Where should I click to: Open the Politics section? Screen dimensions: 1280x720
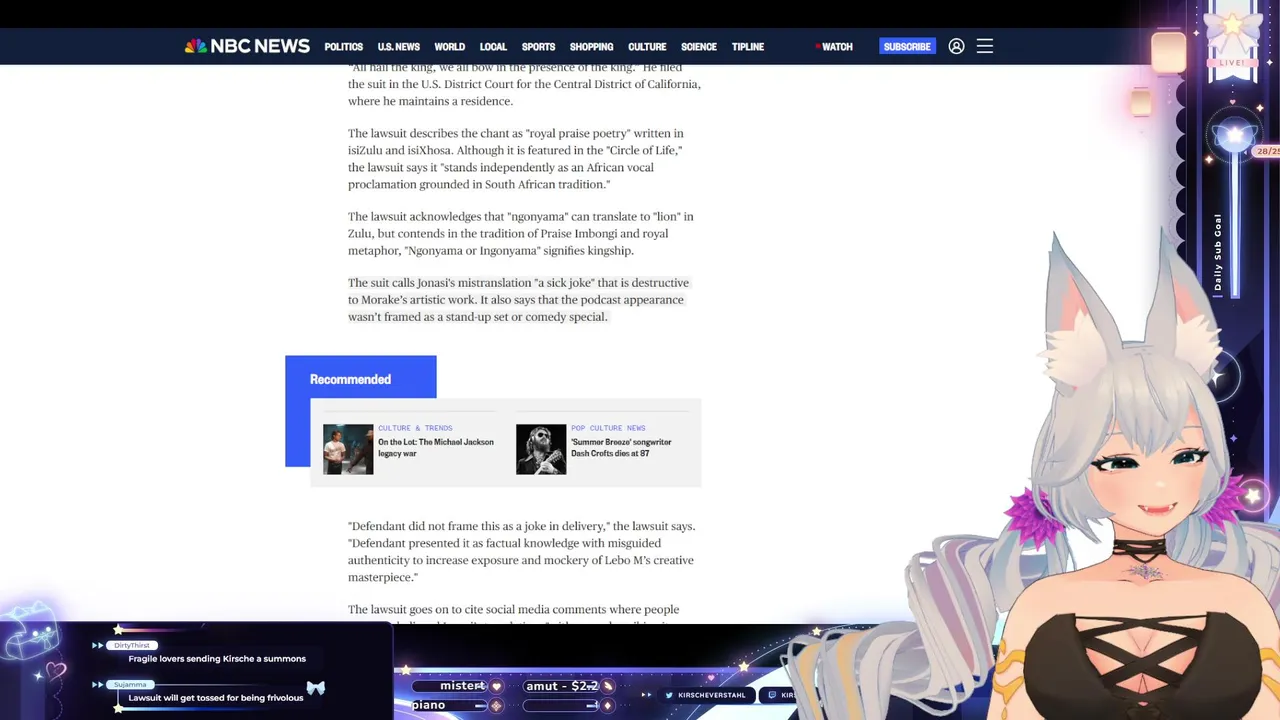point(343,47)
